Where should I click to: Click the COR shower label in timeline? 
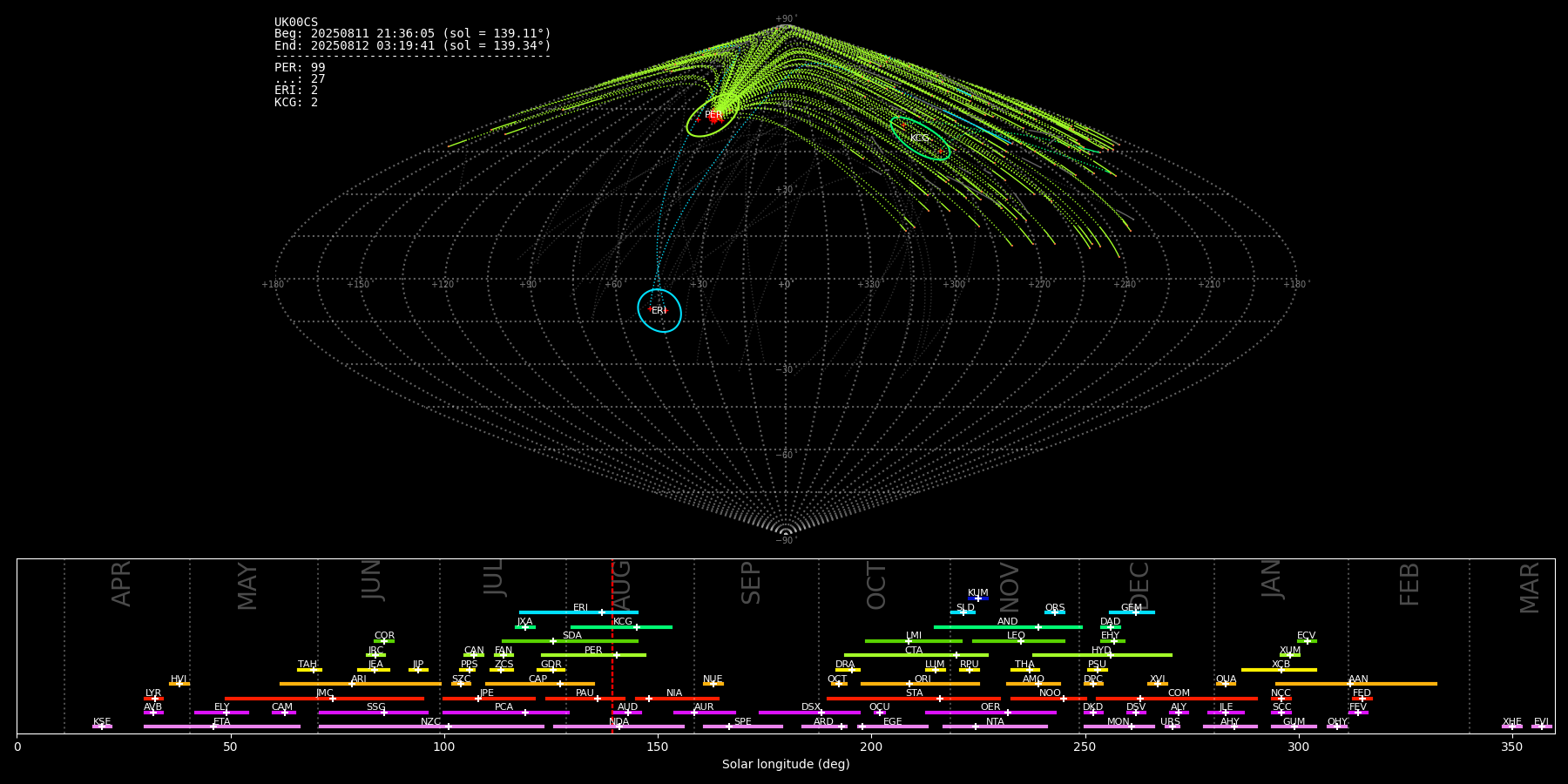click(x=384, y=636)
